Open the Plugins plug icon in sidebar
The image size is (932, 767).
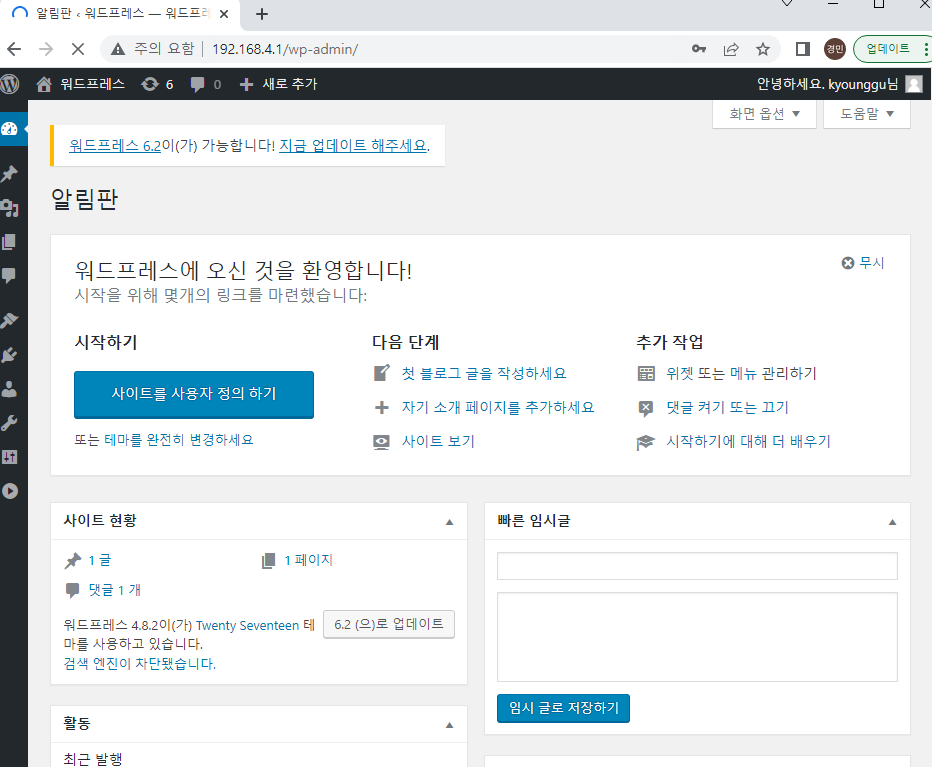click(x=10, y=355)
